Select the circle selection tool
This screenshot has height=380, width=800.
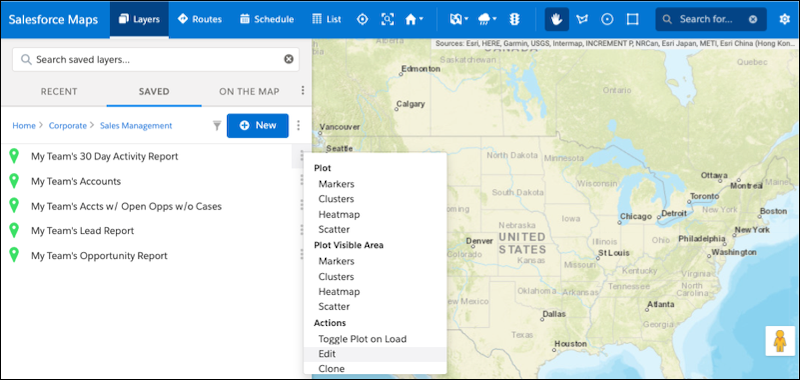(607, 19)
